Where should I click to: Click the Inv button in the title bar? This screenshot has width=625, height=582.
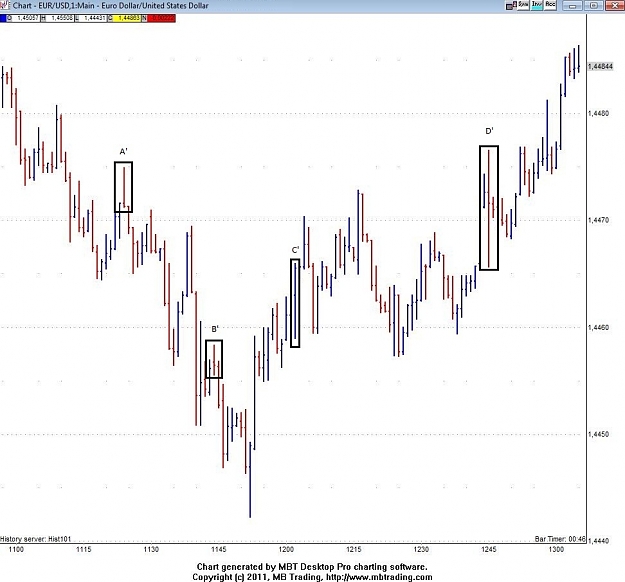tap(537, 5)
